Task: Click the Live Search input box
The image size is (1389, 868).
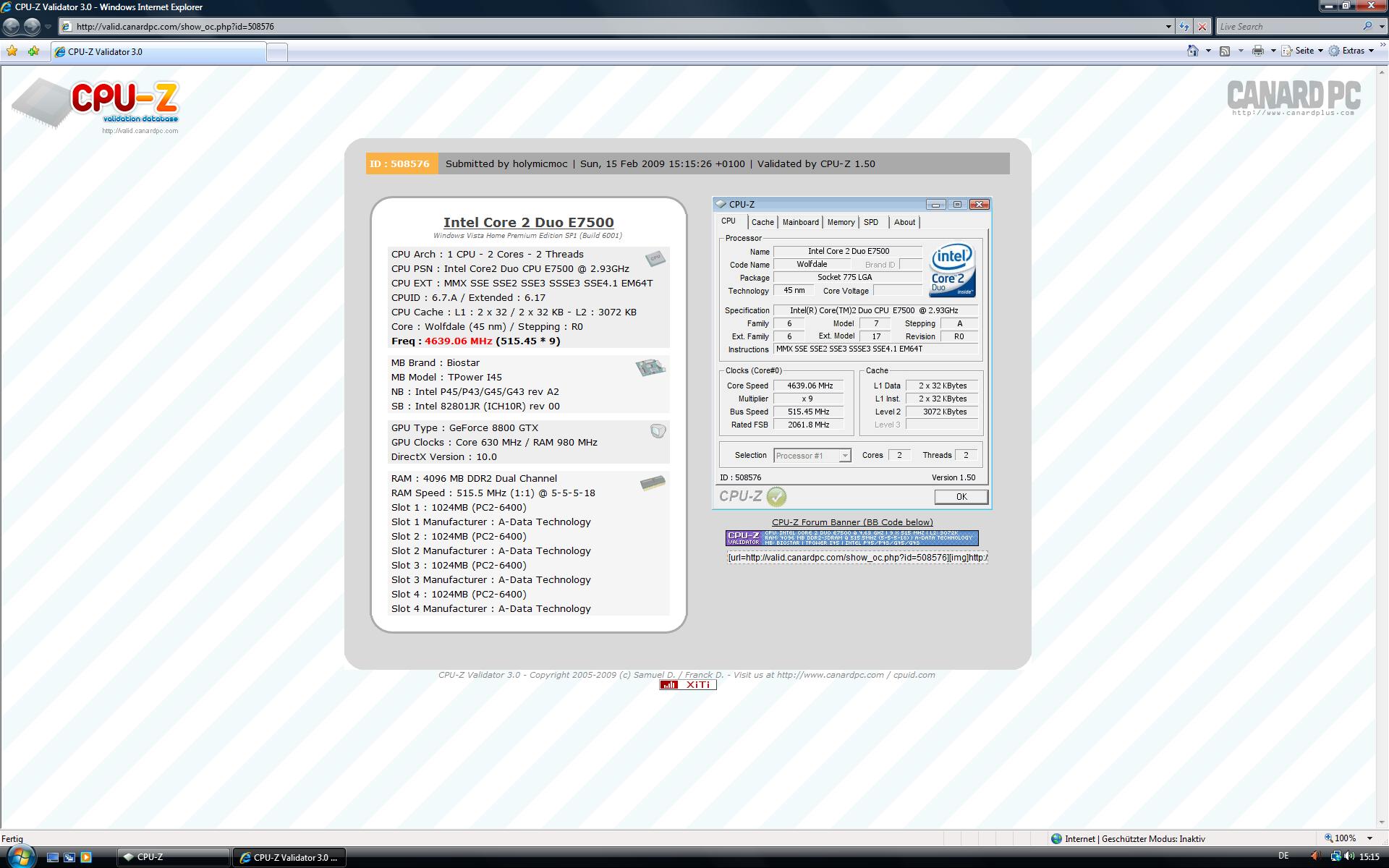Action: 1288,27
